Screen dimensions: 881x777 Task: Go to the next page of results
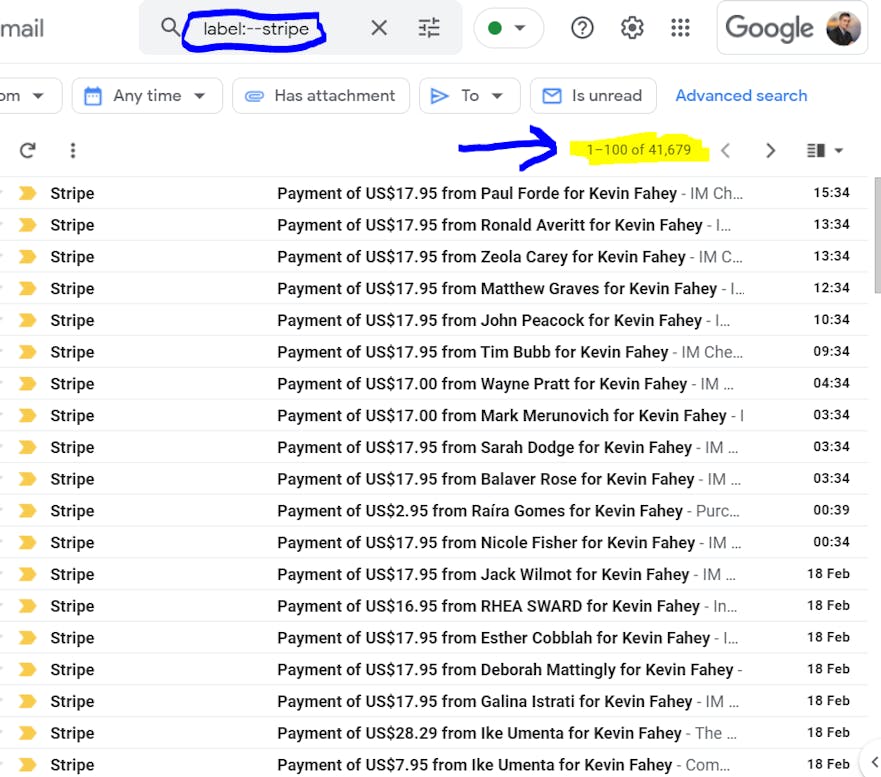(770, 151)
